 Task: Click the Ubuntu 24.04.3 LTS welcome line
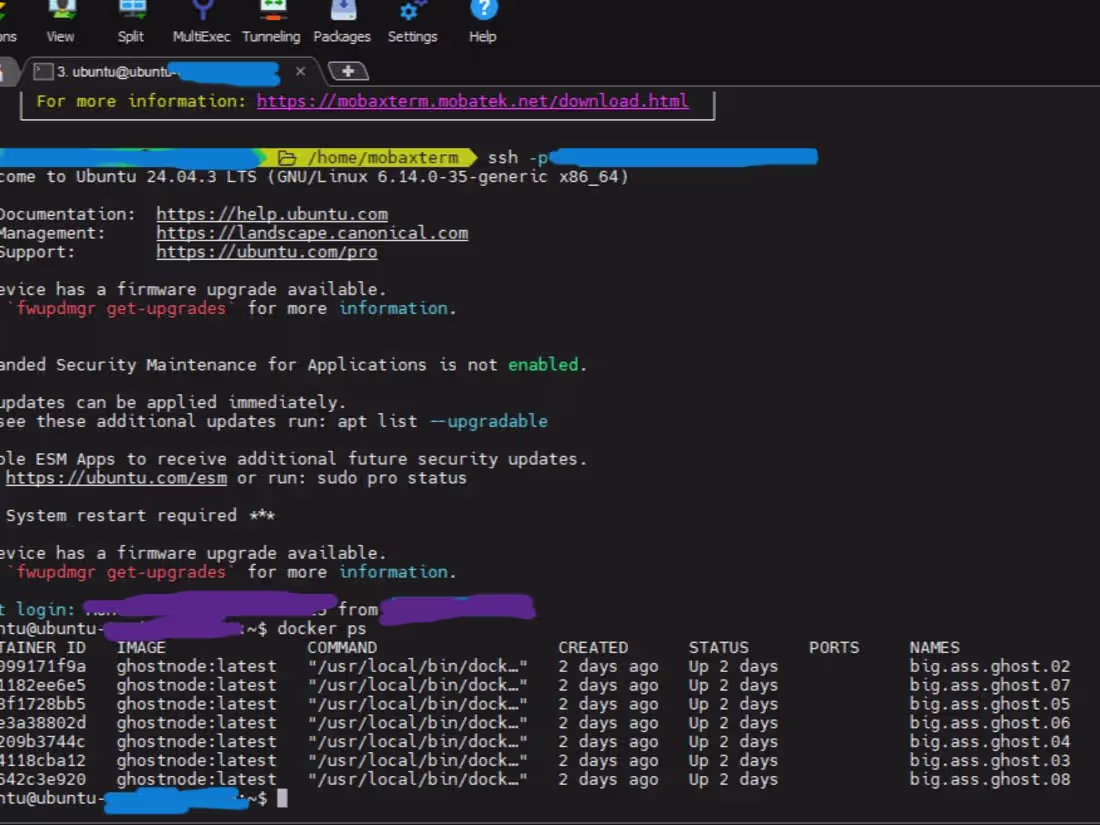(314, 177)
